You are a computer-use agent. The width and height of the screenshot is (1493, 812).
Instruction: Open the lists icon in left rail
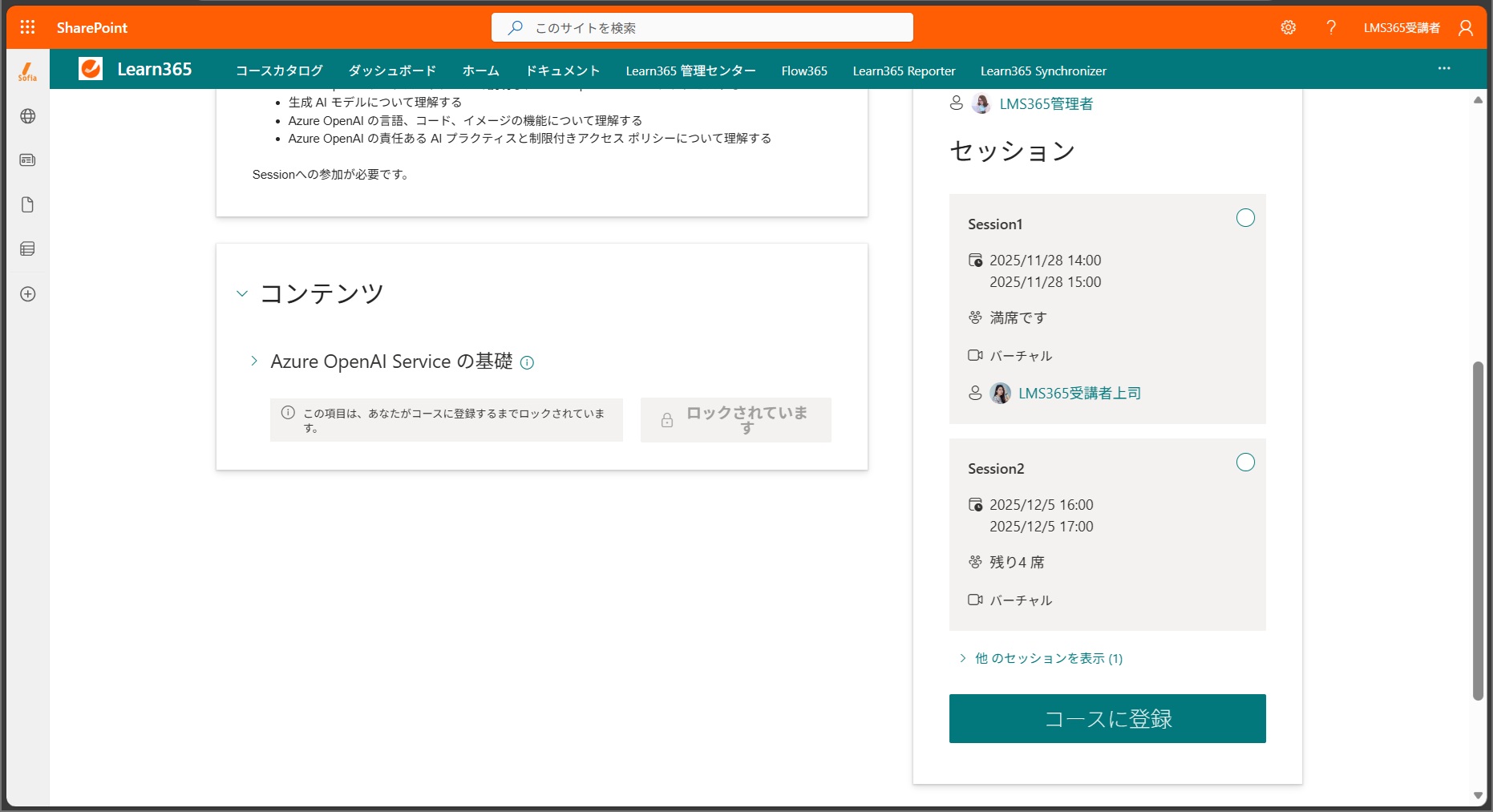tap(27, 249)
